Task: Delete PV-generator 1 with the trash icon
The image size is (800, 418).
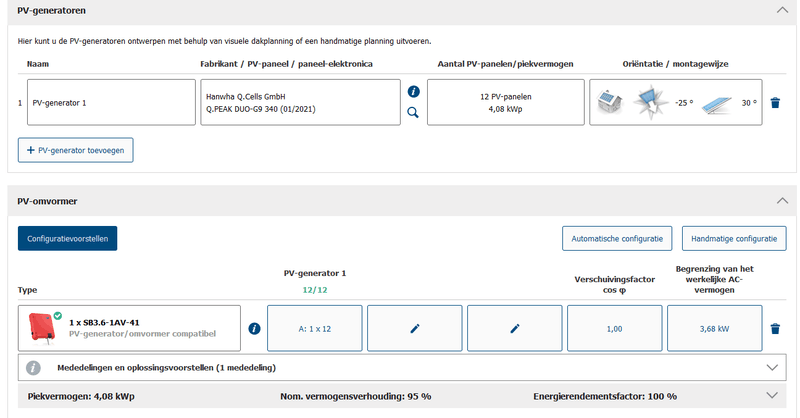Action: coord(775,103)
